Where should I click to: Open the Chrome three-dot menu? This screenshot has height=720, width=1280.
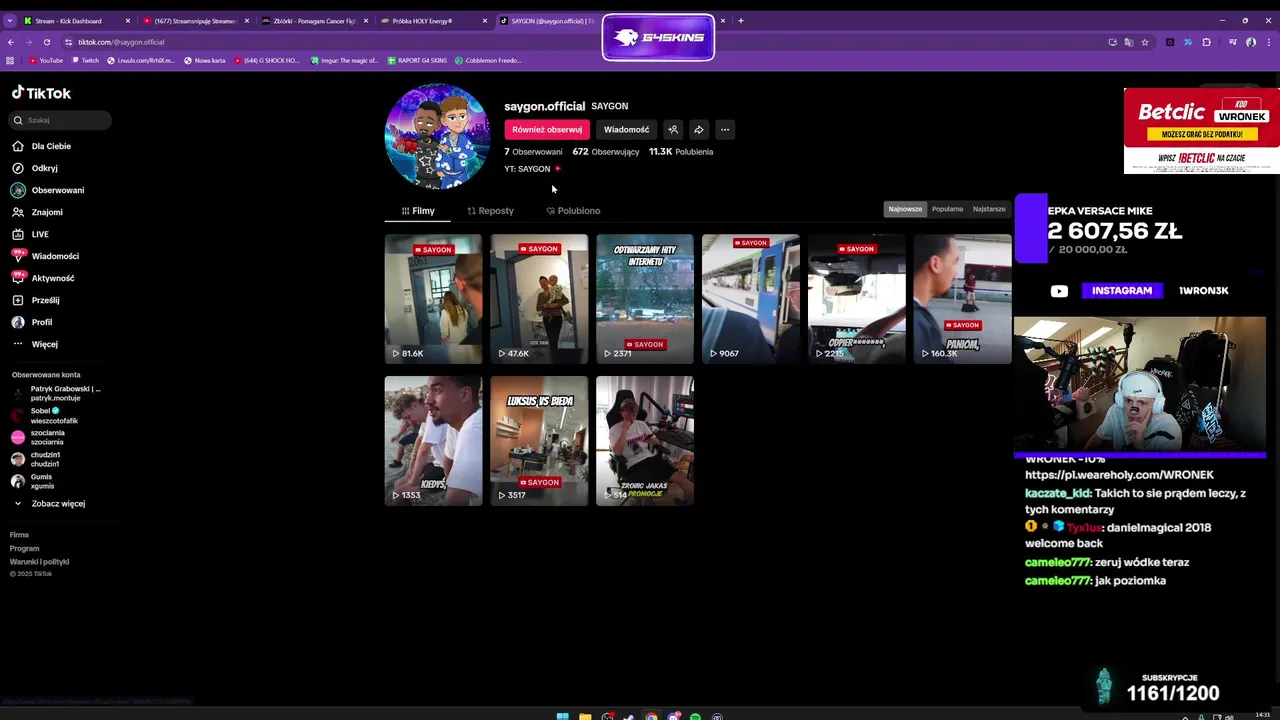click(x=1270, y=42)
